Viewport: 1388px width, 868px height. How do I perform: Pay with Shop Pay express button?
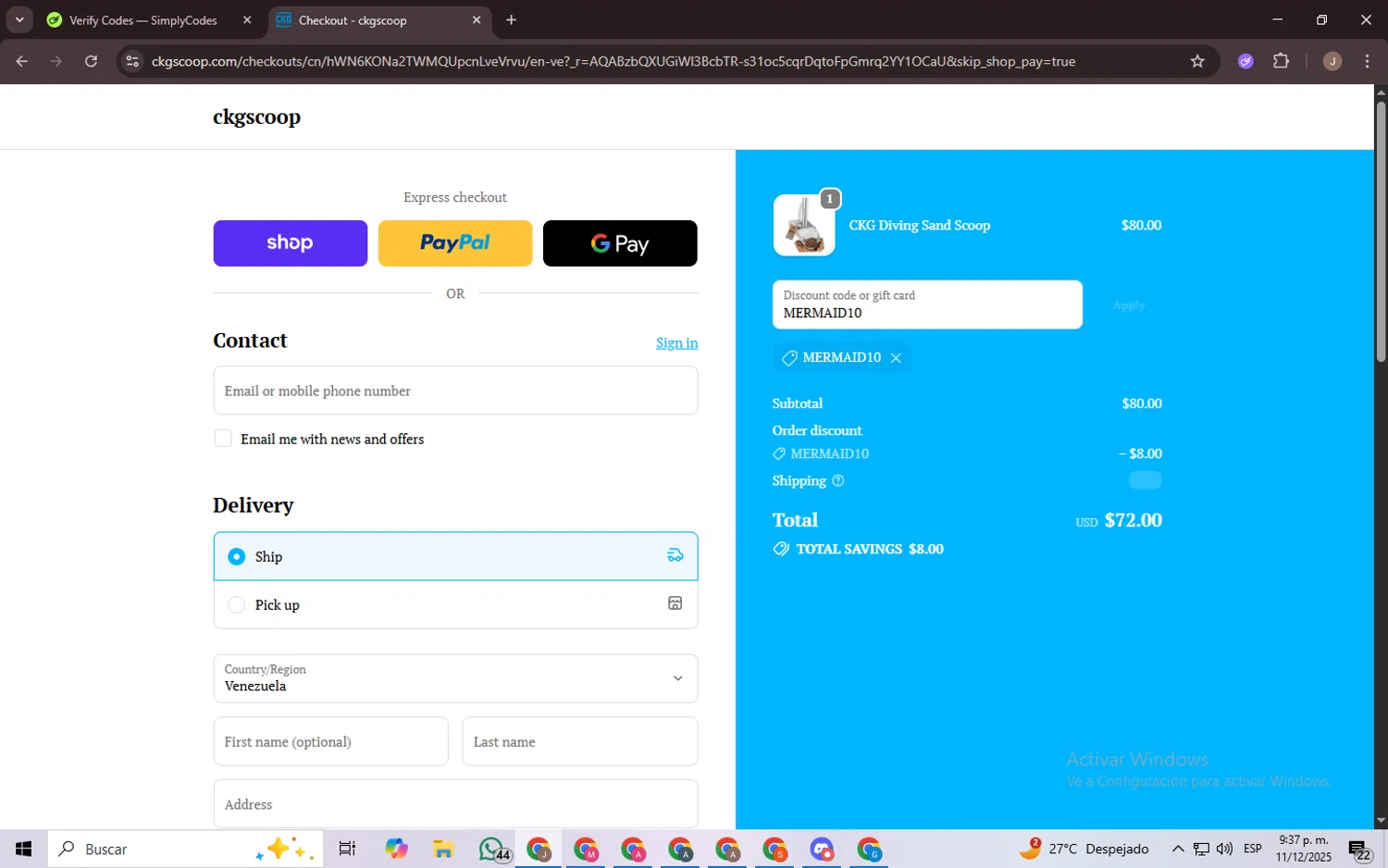click(x=290, y=243)
